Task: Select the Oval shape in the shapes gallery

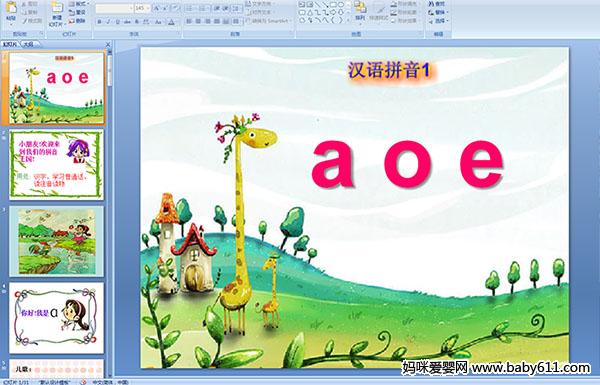Action: pyautogui.click(x=340, y=5)
